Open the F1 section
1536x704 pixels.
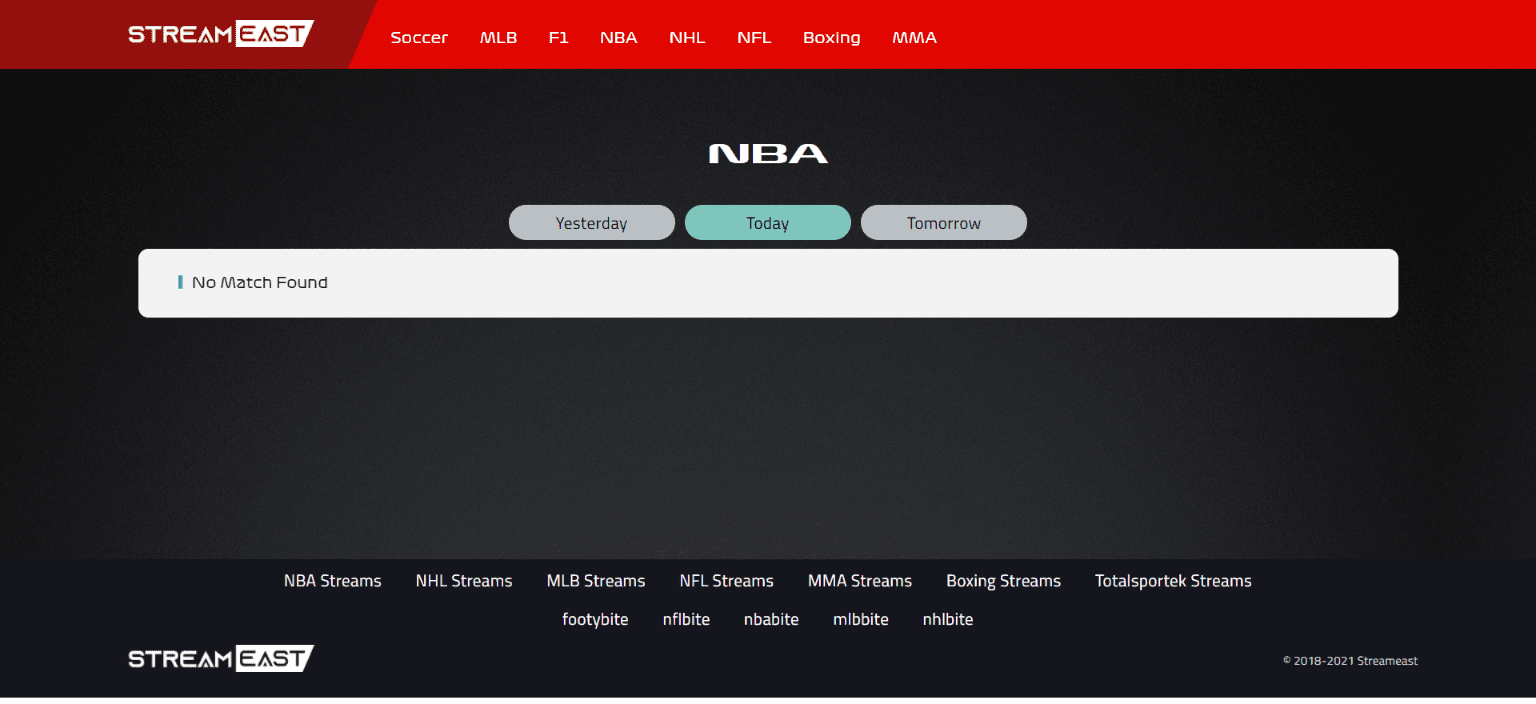[558, 37]
